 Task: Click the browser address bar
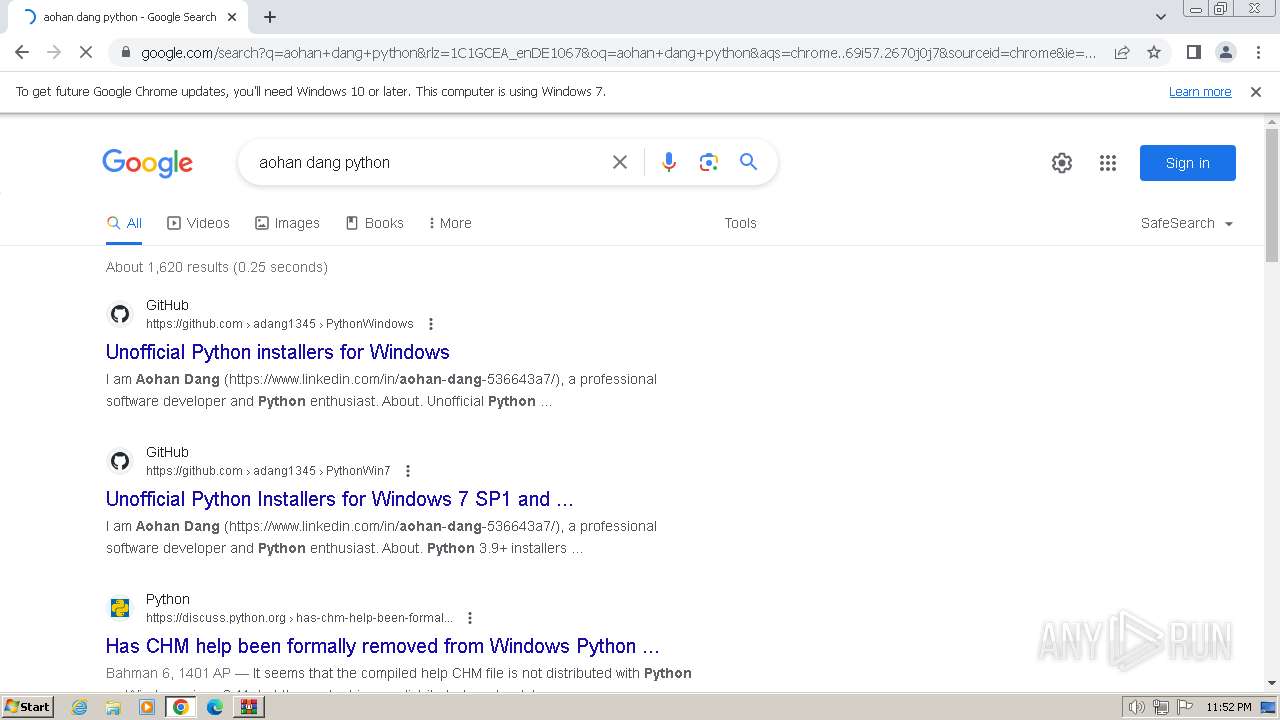(x=618, y=52)
